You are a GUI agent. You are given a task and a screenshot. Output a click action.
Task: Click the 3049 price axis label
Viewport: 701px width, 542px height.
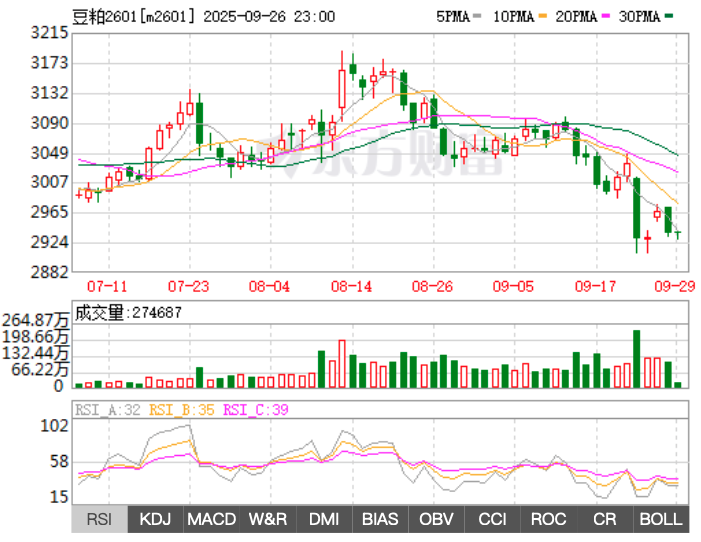coord(49,153)
